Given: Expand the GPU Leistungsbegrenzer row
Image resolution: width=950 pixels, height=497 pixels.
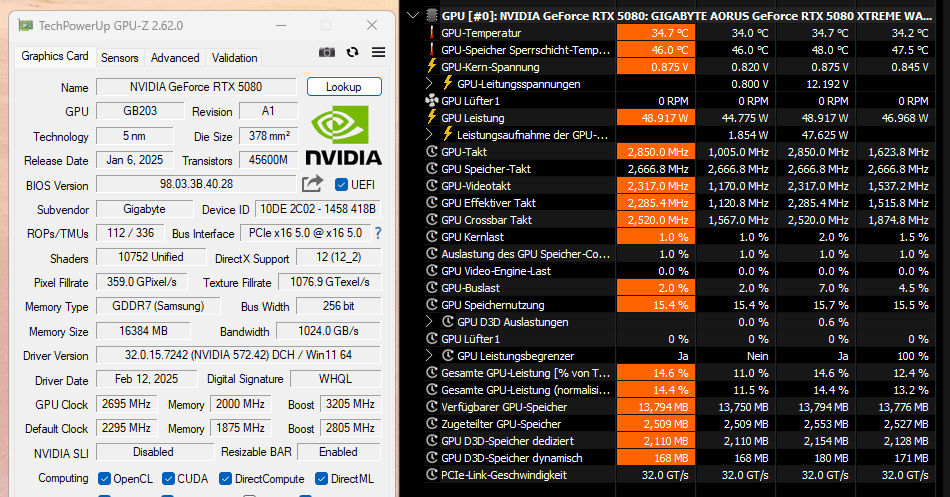Looking at the screenshot, I should [429, 355].
